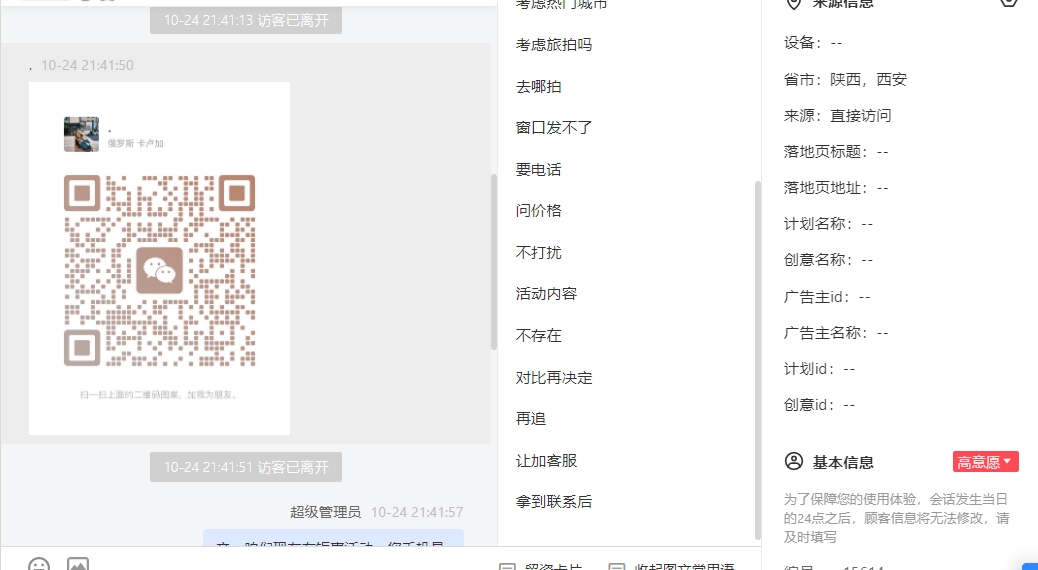This screenshot has width=1038, height=570.
Task: Click the 来源:直接访问 row
Action: click(x=837, y=116)
